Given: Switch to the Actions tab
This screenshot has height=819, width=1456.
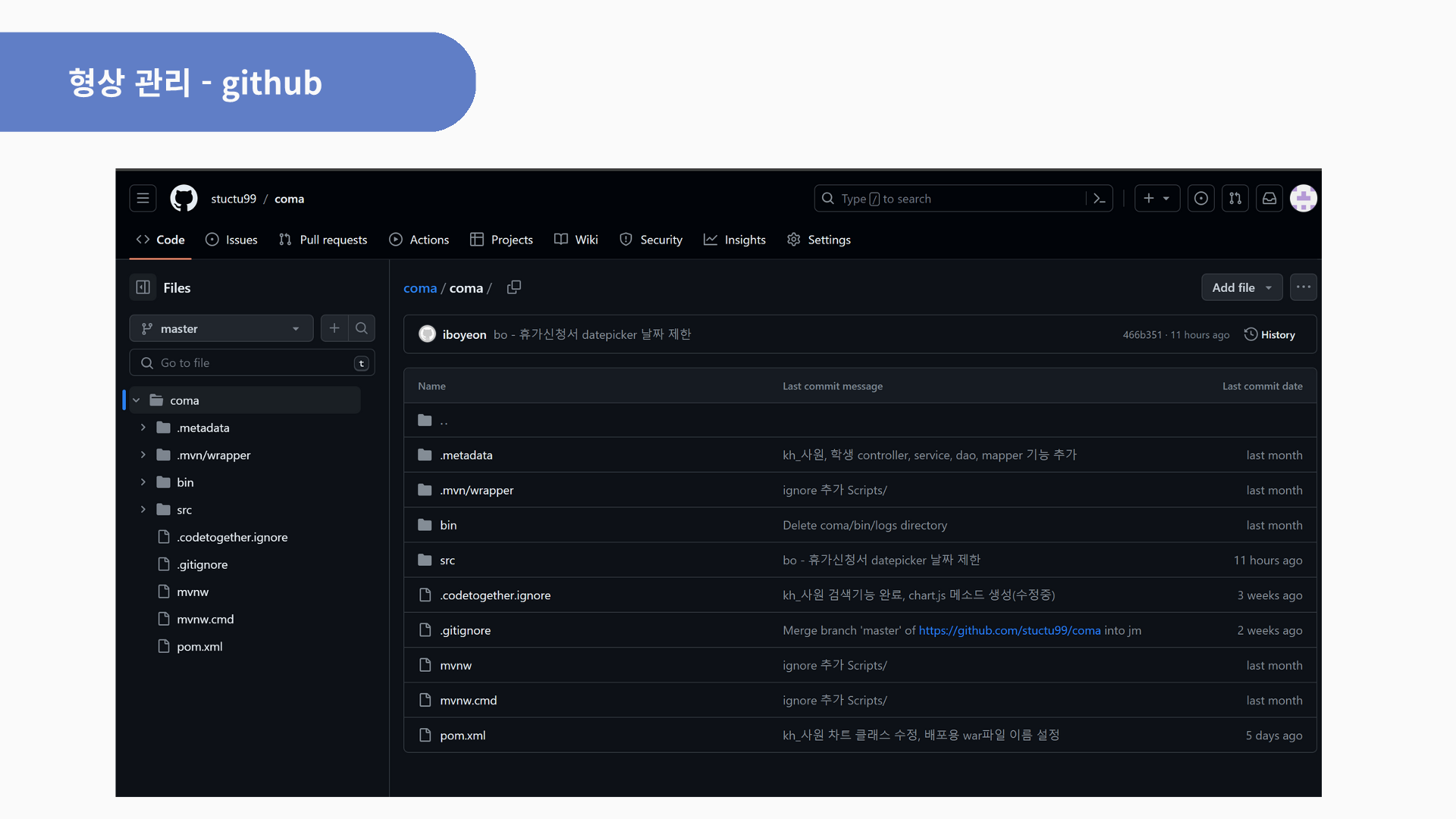Looking at the screenshot, I should pyautogui.click(x=419, y=240).
